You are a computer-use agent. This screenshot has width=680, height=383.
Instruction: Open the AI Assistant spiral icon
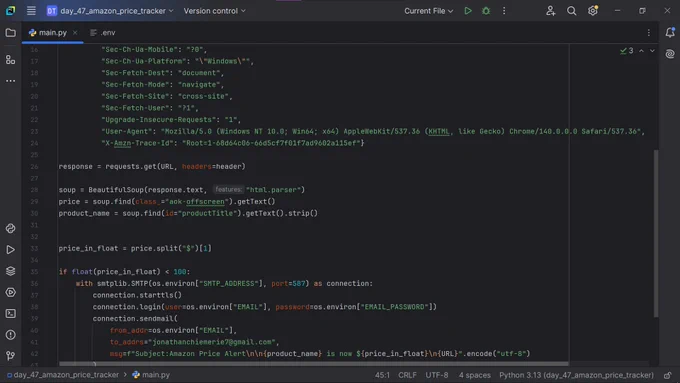[x=670, y=54]
